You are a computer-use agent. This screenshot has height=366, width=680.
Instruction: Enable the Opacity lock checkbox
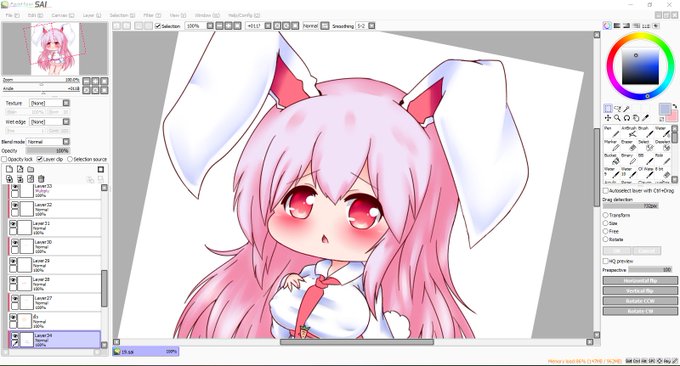tap(4, 159)
